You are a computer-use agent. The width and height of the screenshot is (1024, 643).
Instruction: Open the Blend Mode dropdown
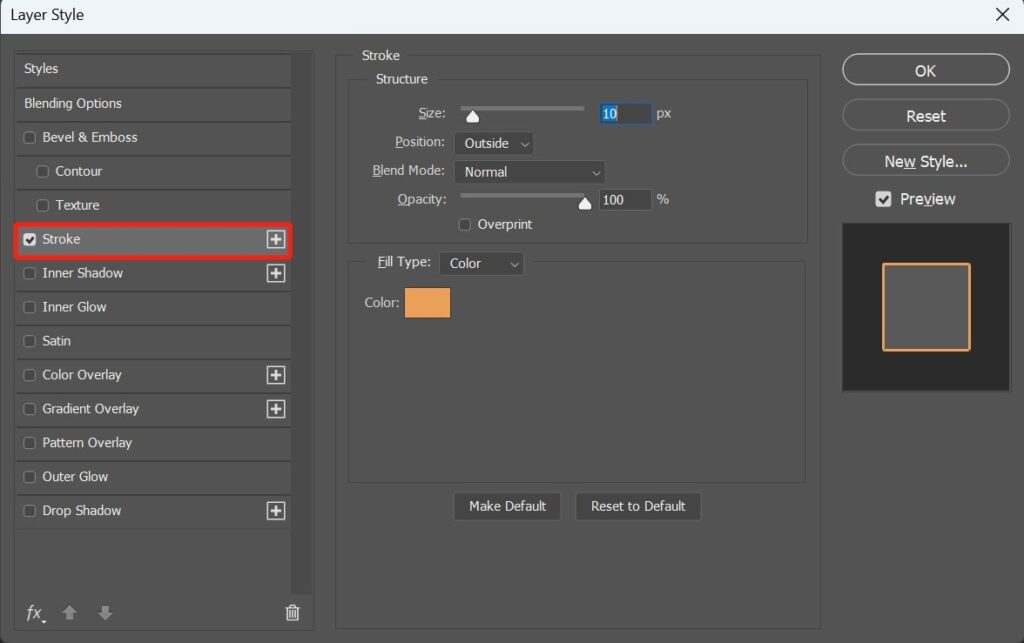tap(529, 171)
